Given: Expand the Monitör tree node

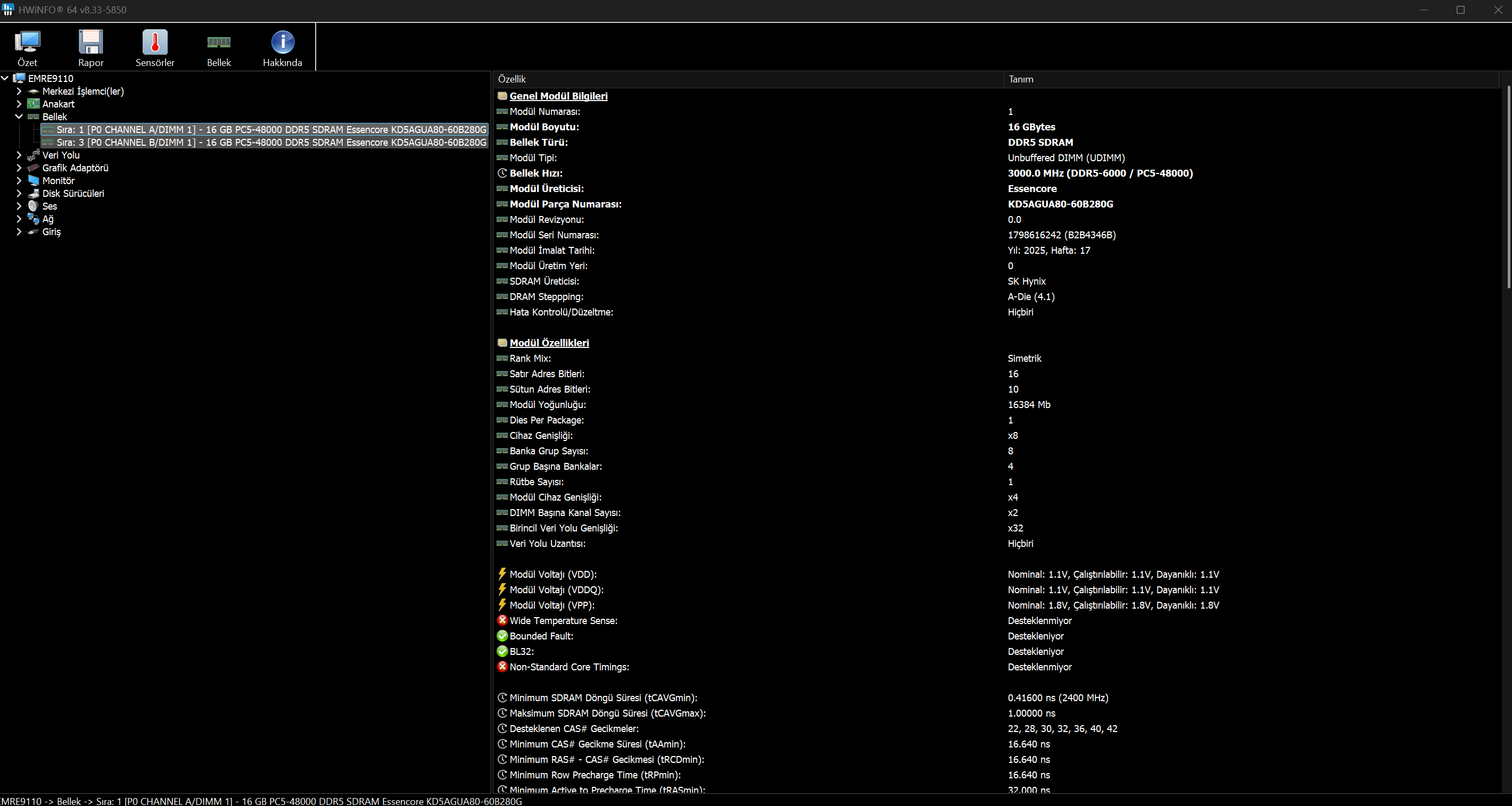Looking at the screenshot, I should (x=19, y=181).
